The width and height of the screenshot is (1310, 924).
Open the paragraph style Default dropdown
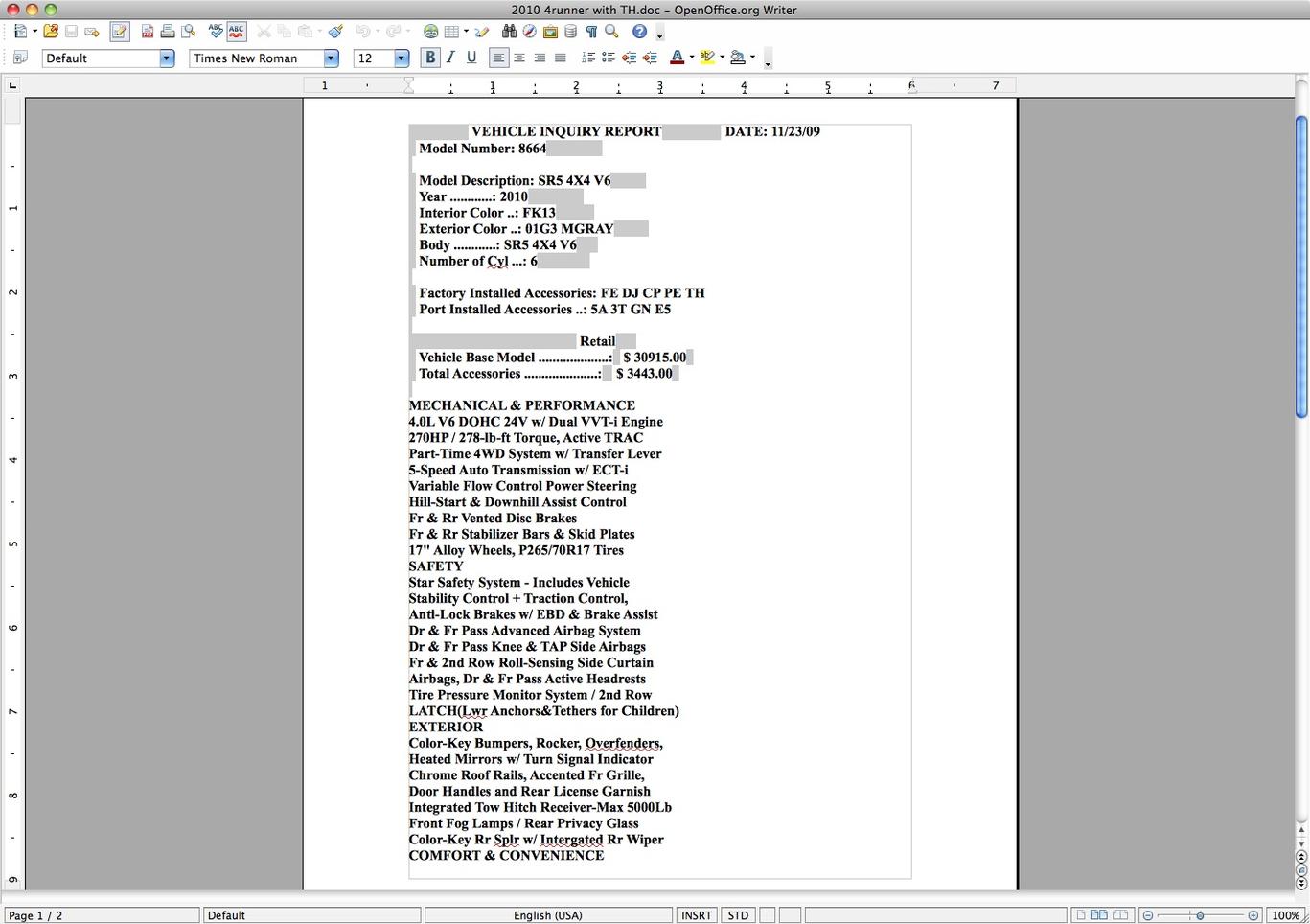(167, 58)
